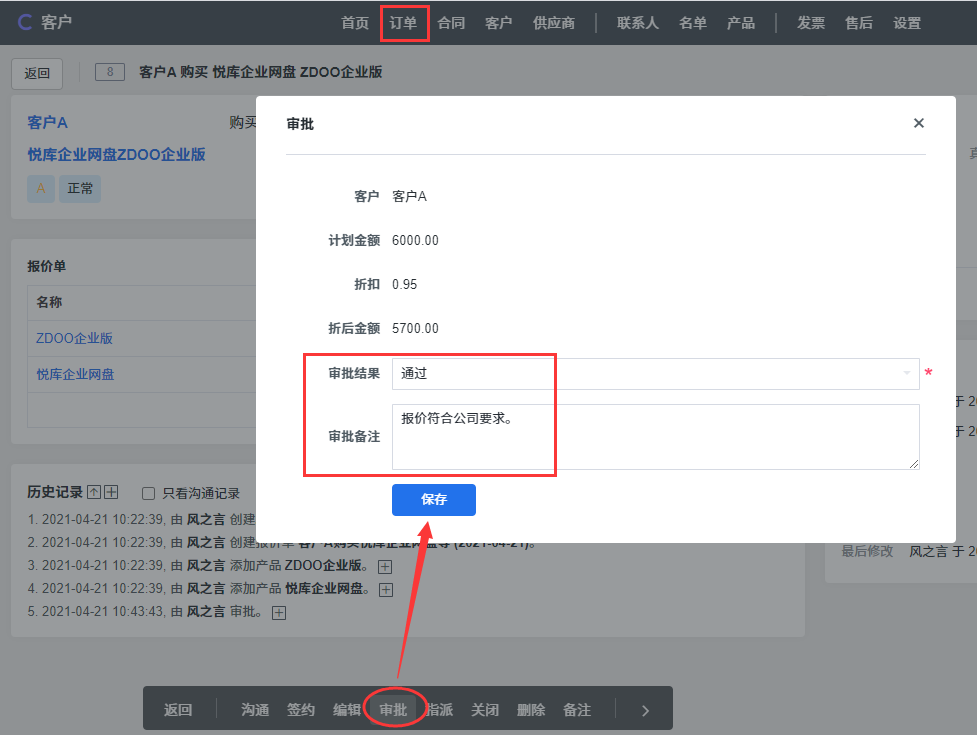
Task: Click 返回 in the bottom action bar
Action: (178, 710)
